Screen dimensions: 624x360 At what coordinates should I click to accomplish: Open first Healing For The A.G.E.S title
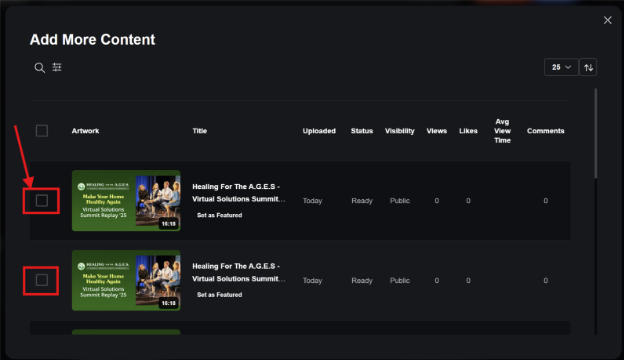pos(238,193)
